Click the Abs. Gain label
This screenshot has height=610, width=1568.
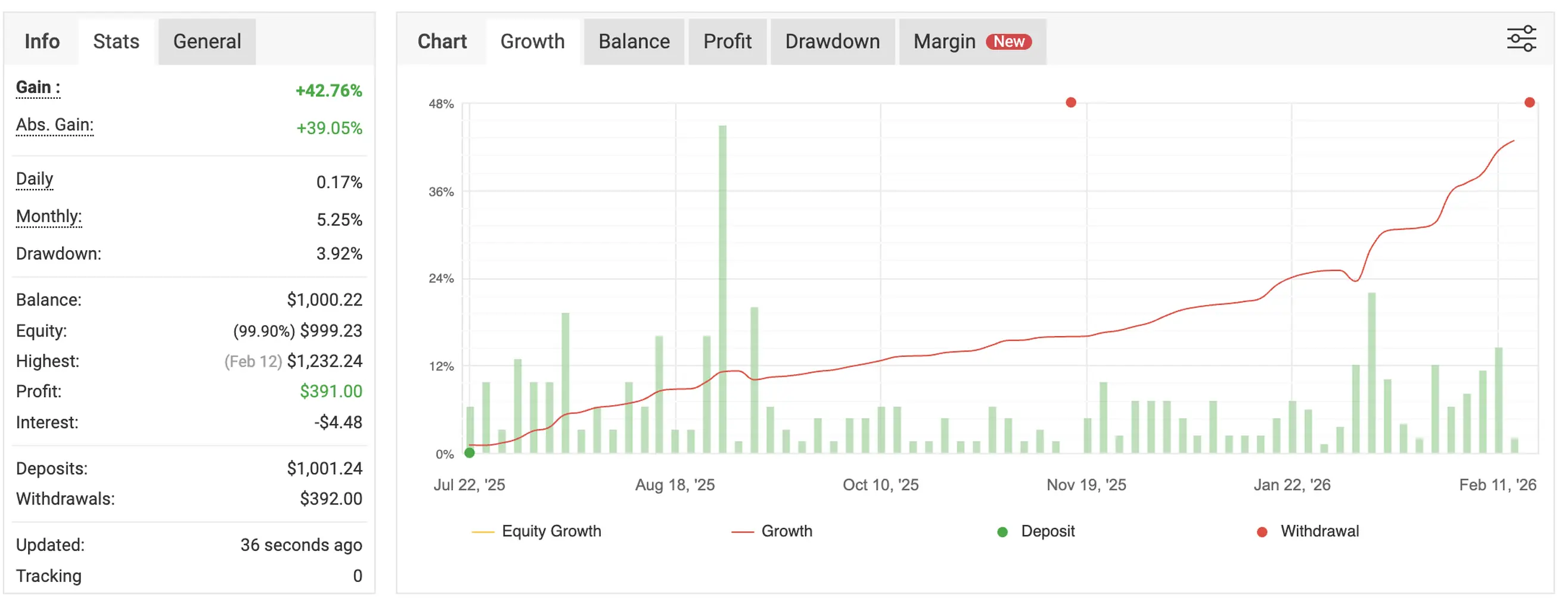click(55, 125)
